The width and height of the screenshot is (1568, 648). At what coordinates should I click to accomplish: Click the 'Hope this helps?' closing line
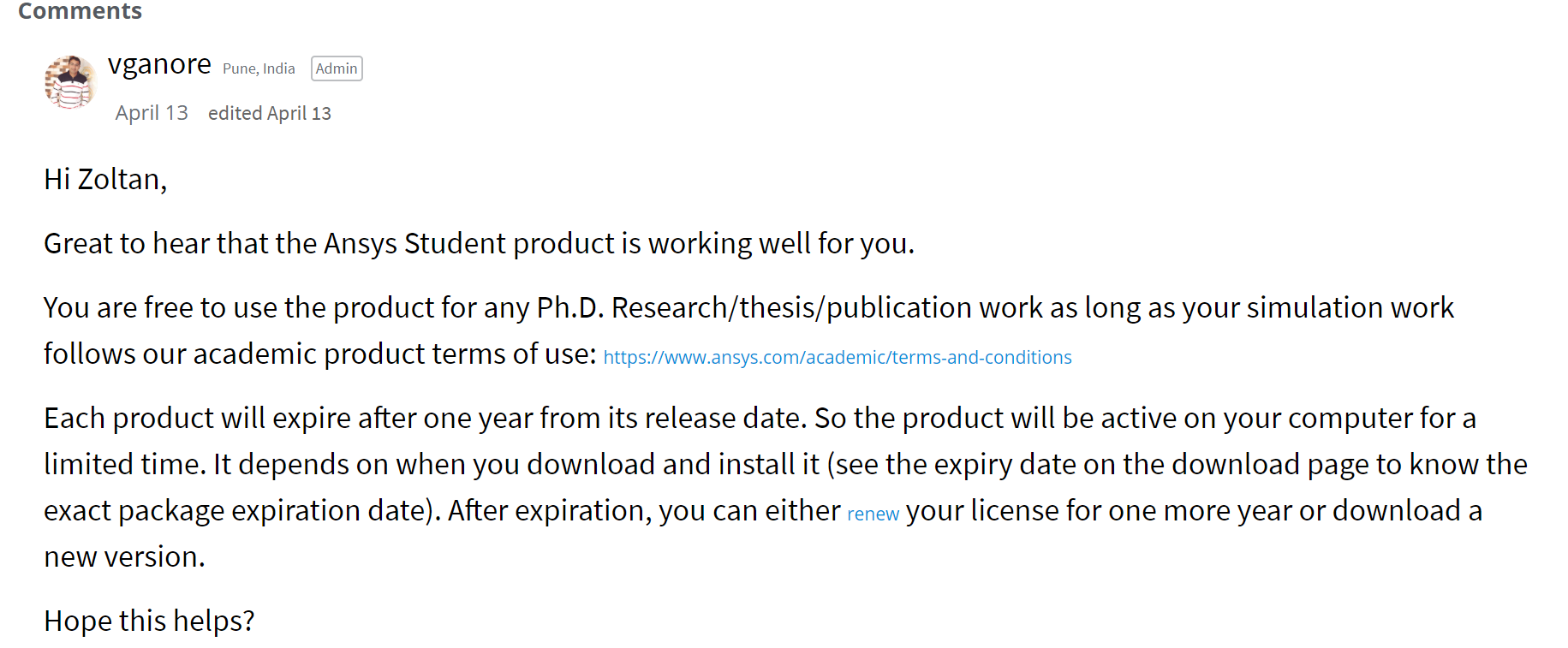149,621
